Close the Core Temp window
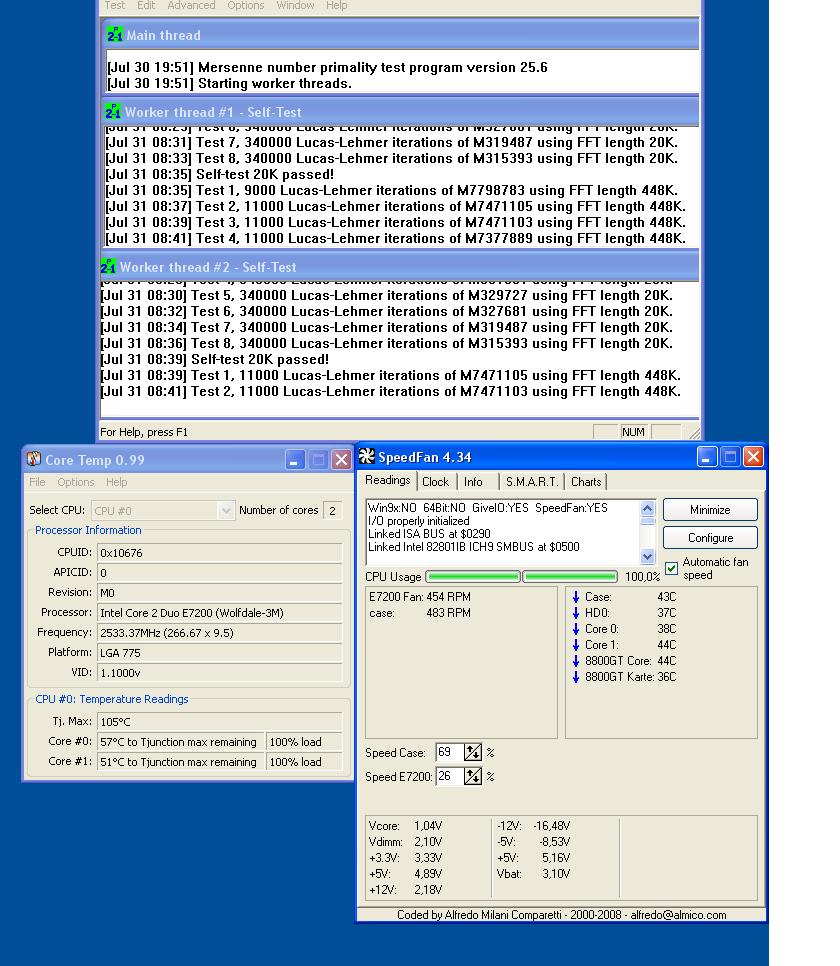Screen dimensions: 840x966 coord(341,460)
